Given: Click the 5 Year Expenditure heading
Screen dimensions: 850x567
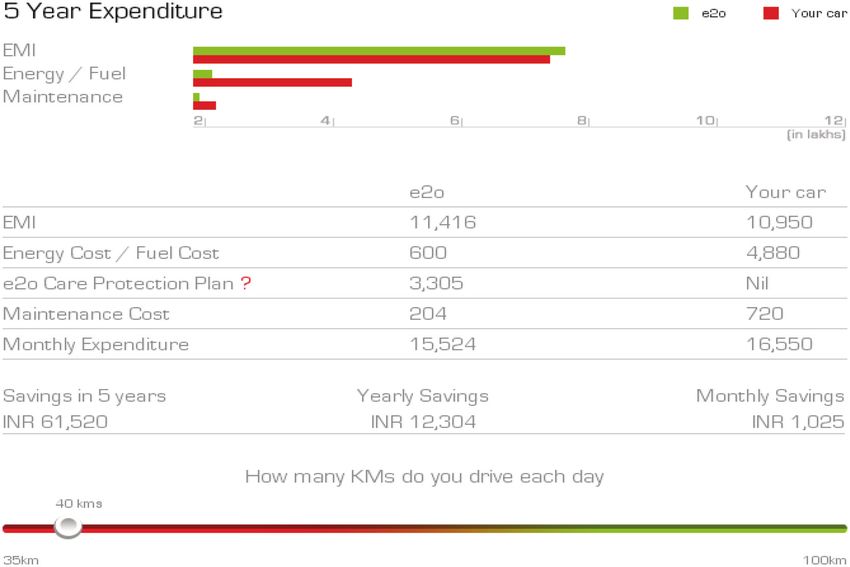Looking at the screenshot, I should coord(113,12).
